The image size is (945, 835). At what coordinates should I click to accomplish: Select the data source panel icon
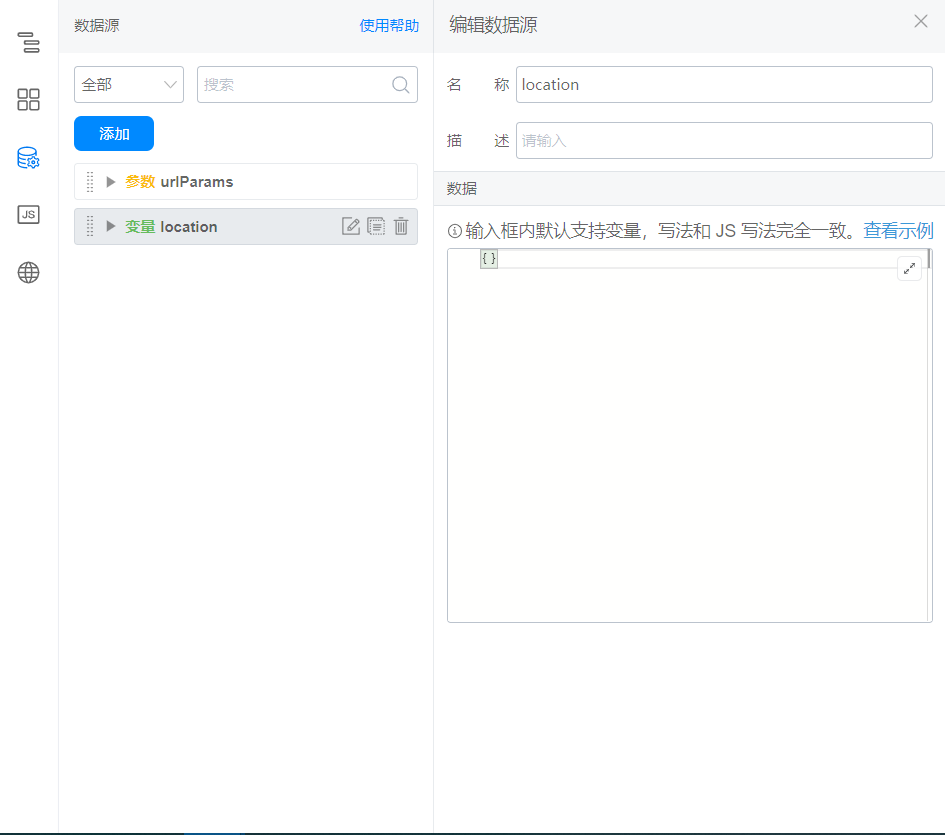point(28,157)
